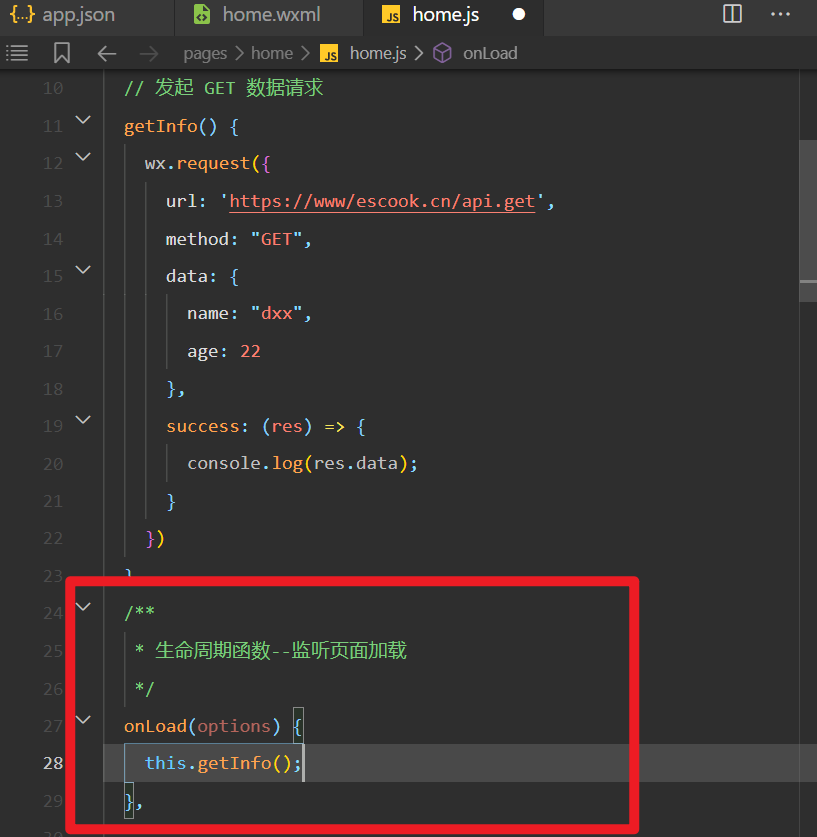Screen dimensions: 817x837
Task: Place cursor on method: "GET" line
Action: (239, 239)
